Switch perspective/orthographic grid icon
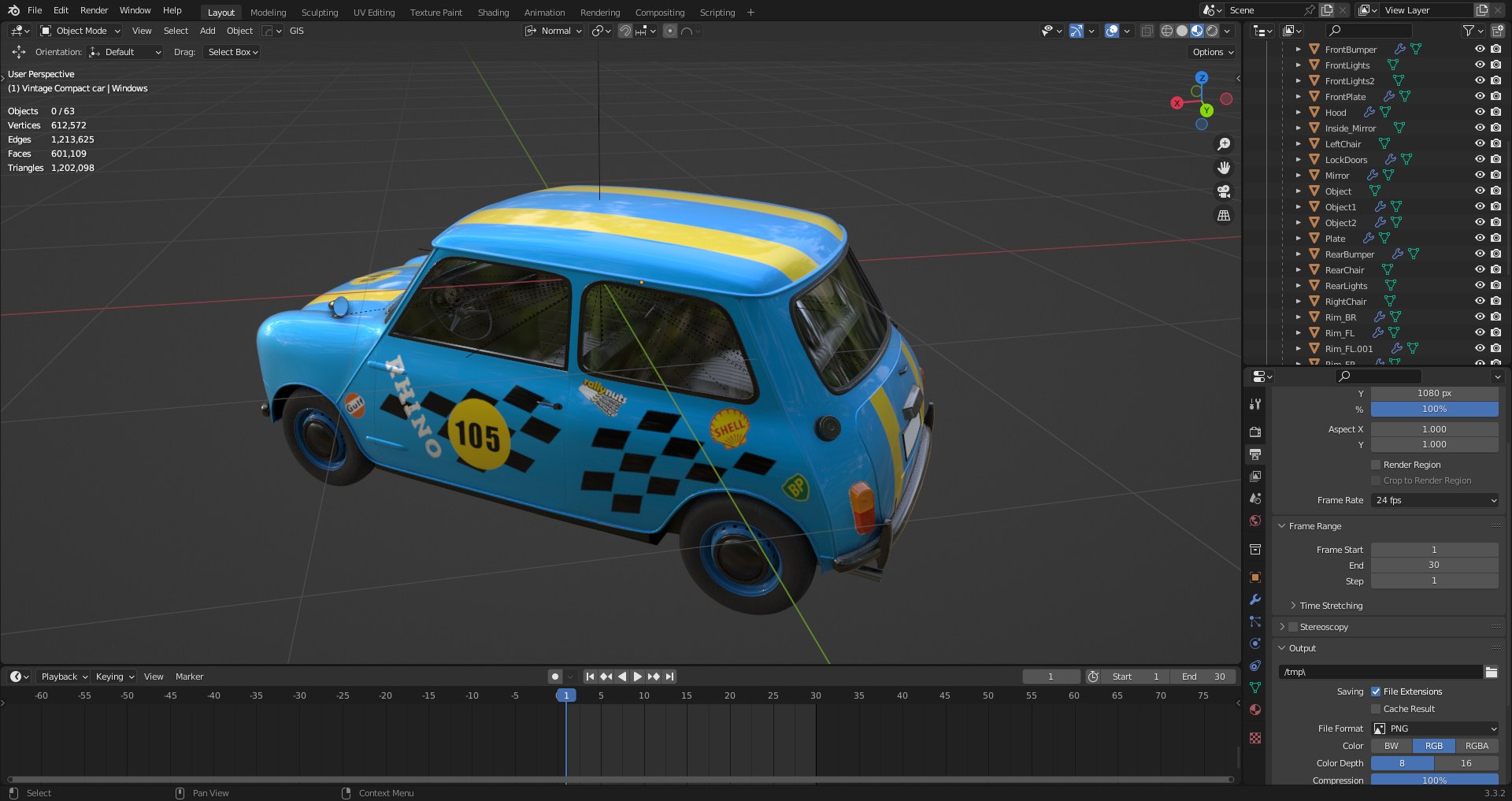This screenshot has height=801, width=1512. point(1224,215)
